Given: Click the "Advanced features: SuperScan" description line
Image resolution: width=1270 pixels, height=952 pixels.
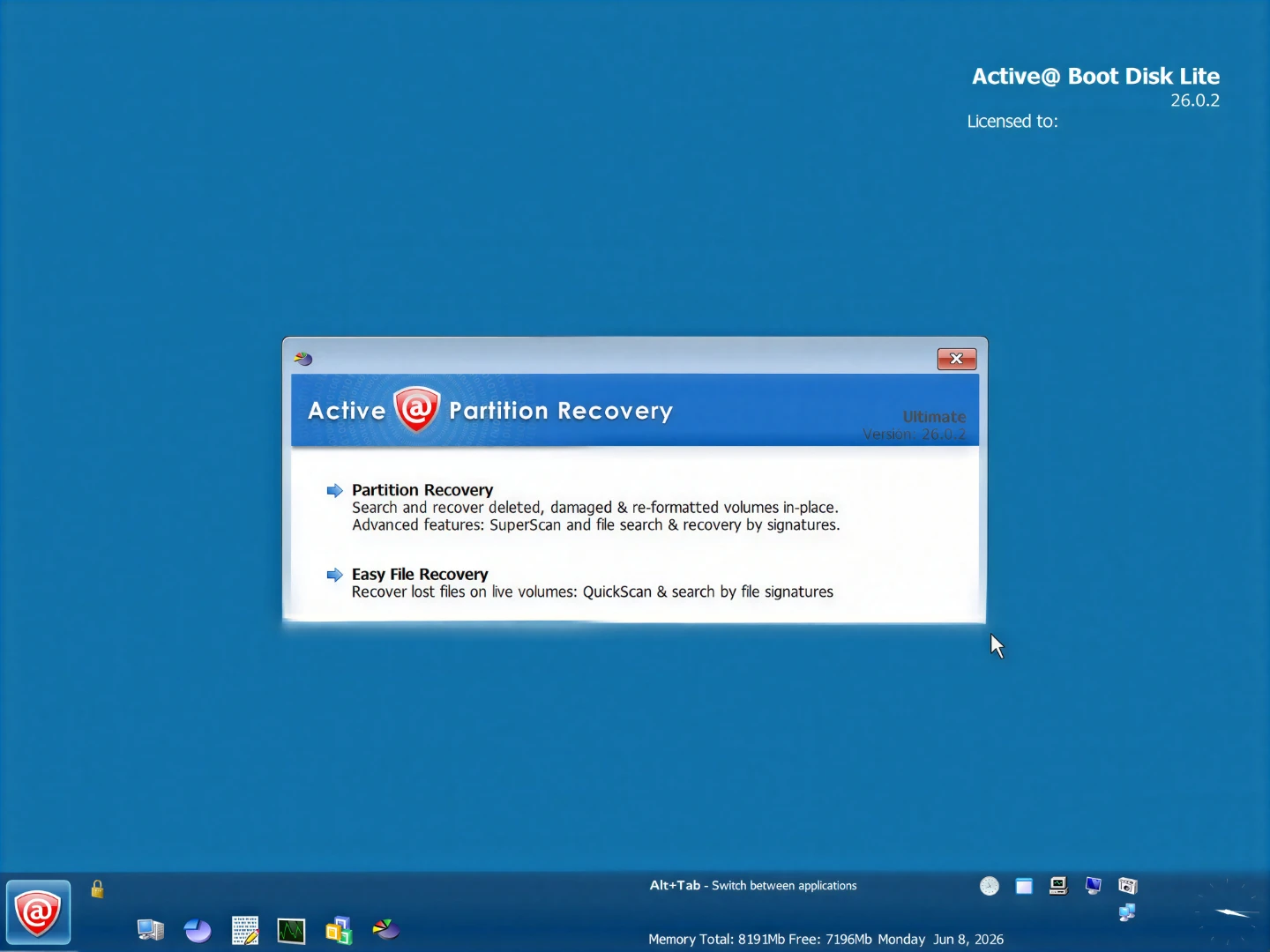Looking at the screenshot, I should pos(596,525).
